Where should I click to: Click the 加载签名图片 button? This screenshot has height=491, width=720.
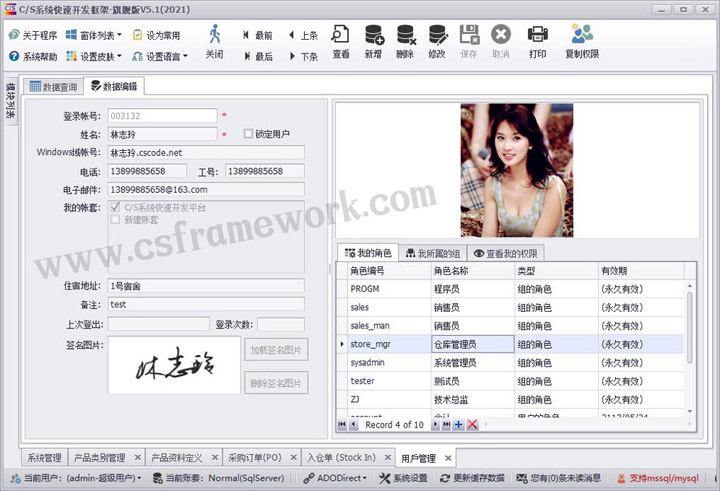276,350
